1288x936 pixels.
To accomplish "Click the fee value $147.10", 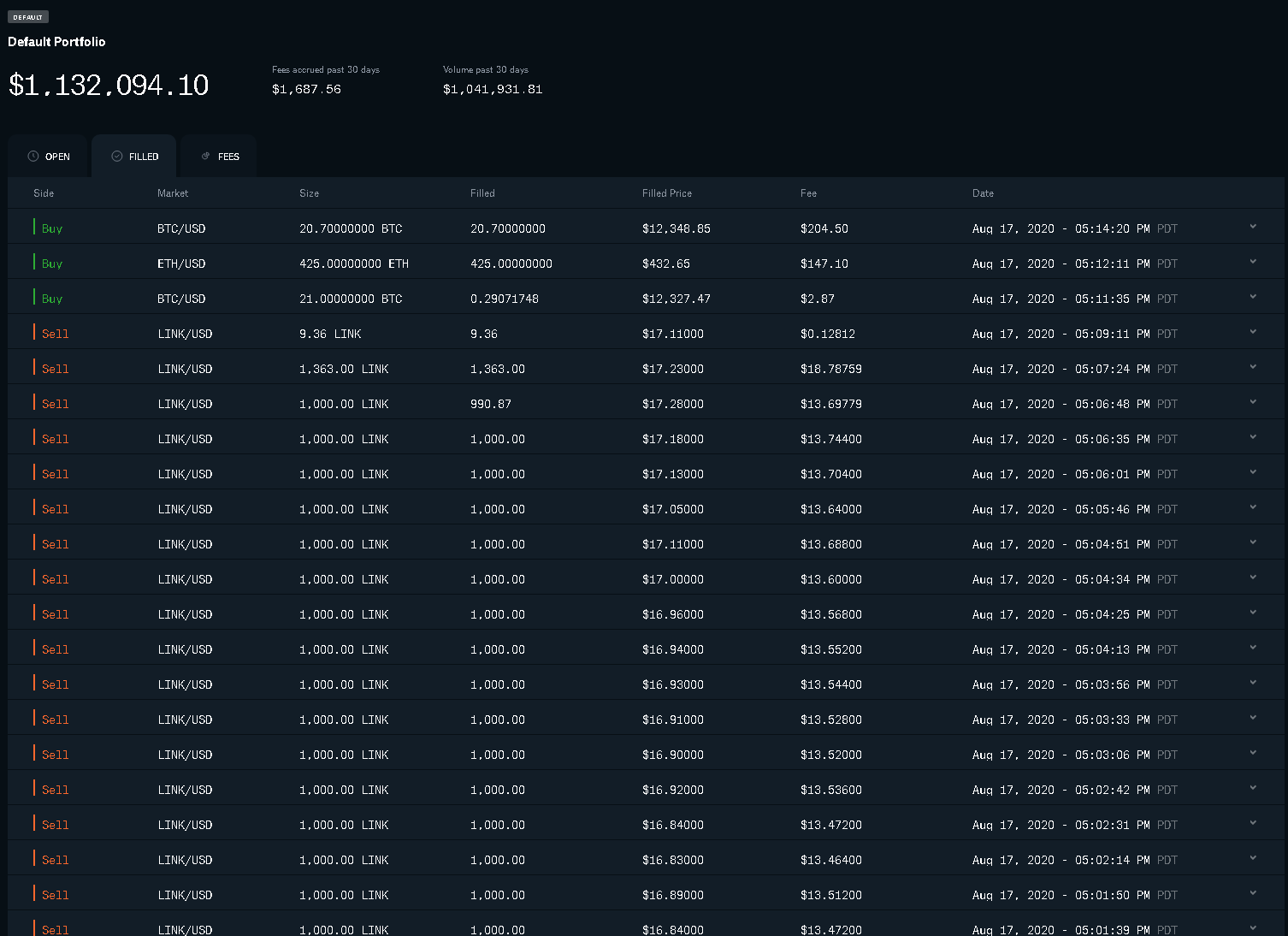I will point(824,264).
